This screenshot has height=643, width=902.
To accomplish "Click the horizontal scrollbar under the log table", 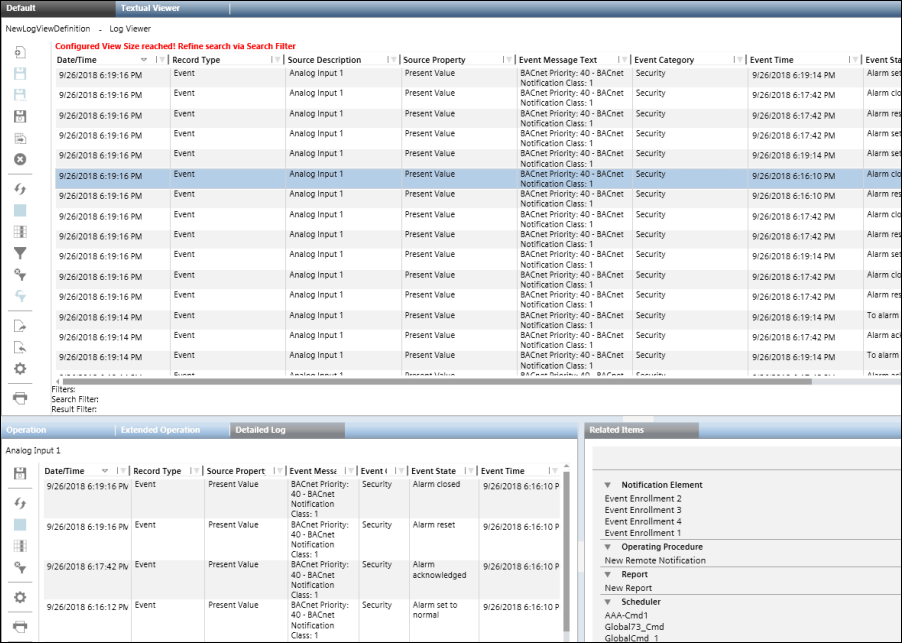I will [450, 380].
